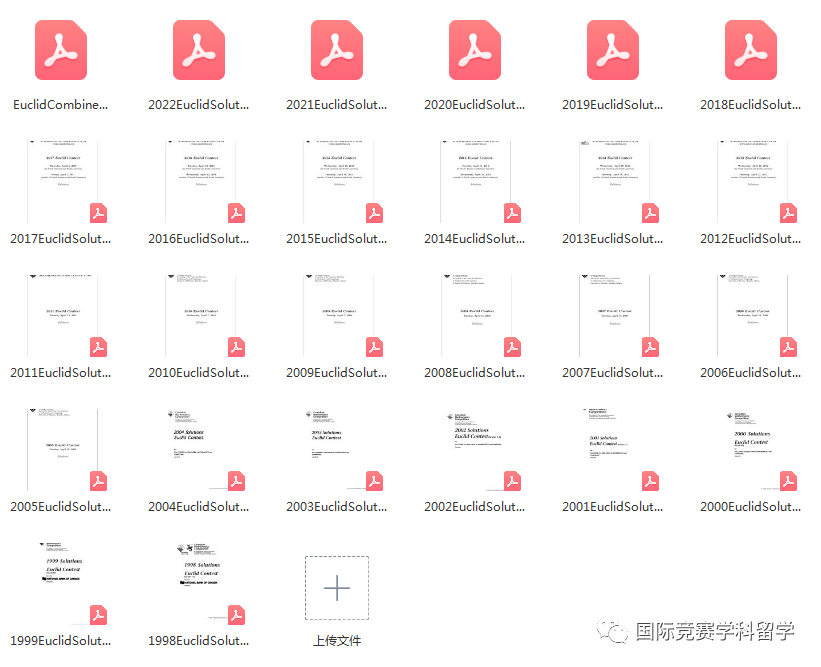
Task: Select the 2017EuclidSolut file thumbnail
Action: pyautogui.click(x=62, y=182)
